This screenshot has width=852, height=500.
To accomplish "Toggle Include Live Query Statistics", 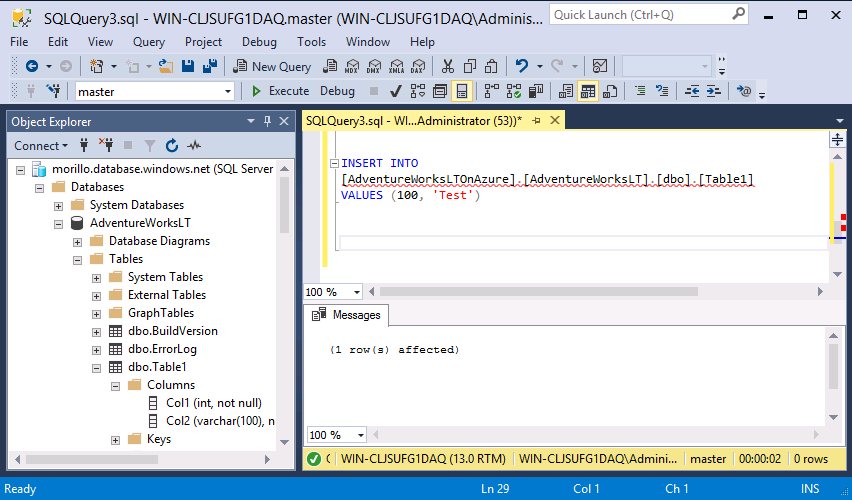I will [x=513, y=91].
